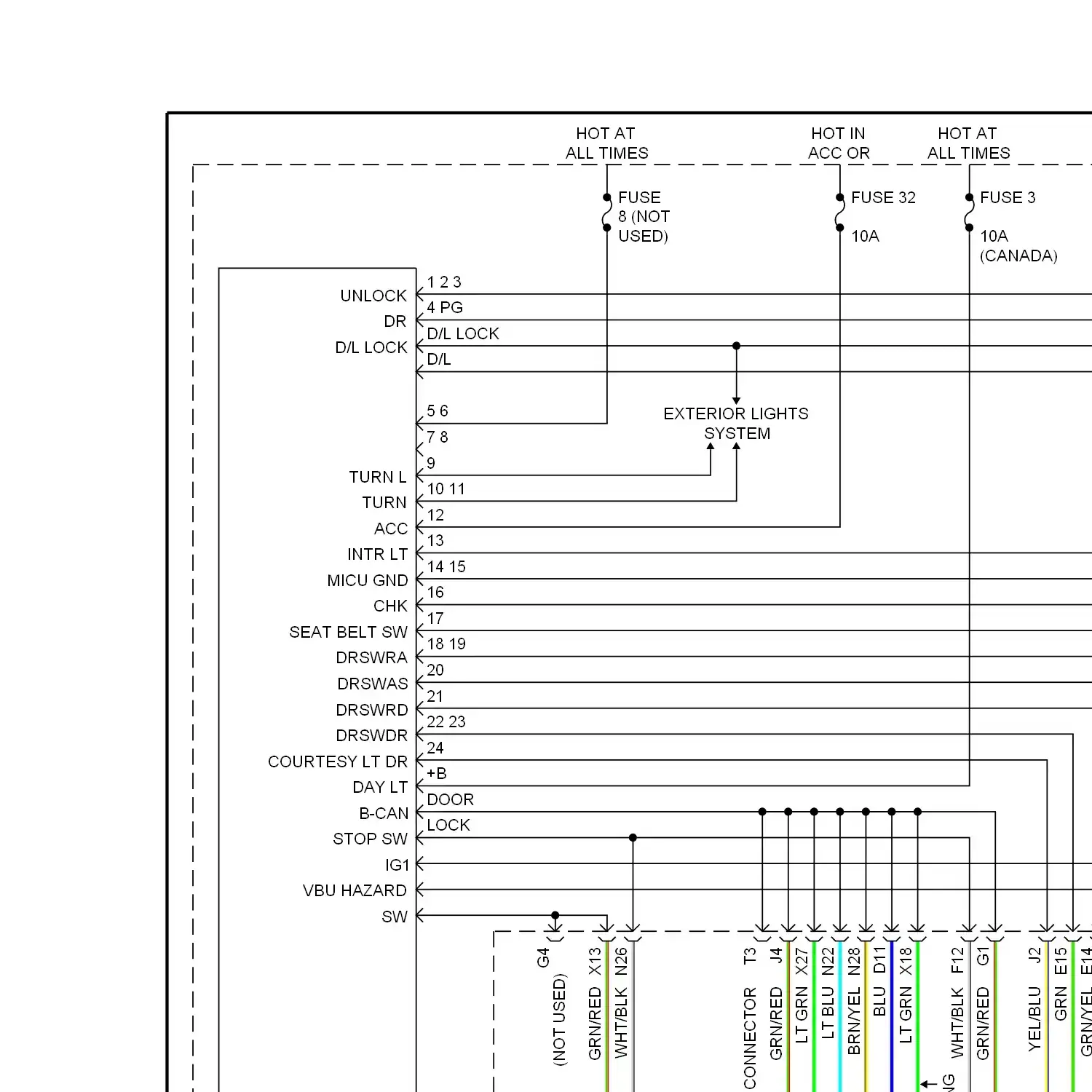Image resolution: width=1092 pixels, height=1092 pixels.
Task: Select the 'ACC' terminal label
Action: click(x=391, y=529)
